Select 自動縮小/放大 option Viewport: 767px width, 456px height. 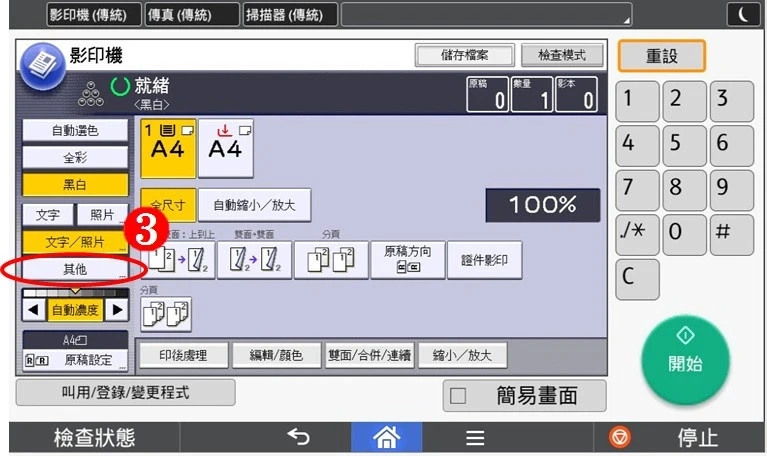pos(254,205)
